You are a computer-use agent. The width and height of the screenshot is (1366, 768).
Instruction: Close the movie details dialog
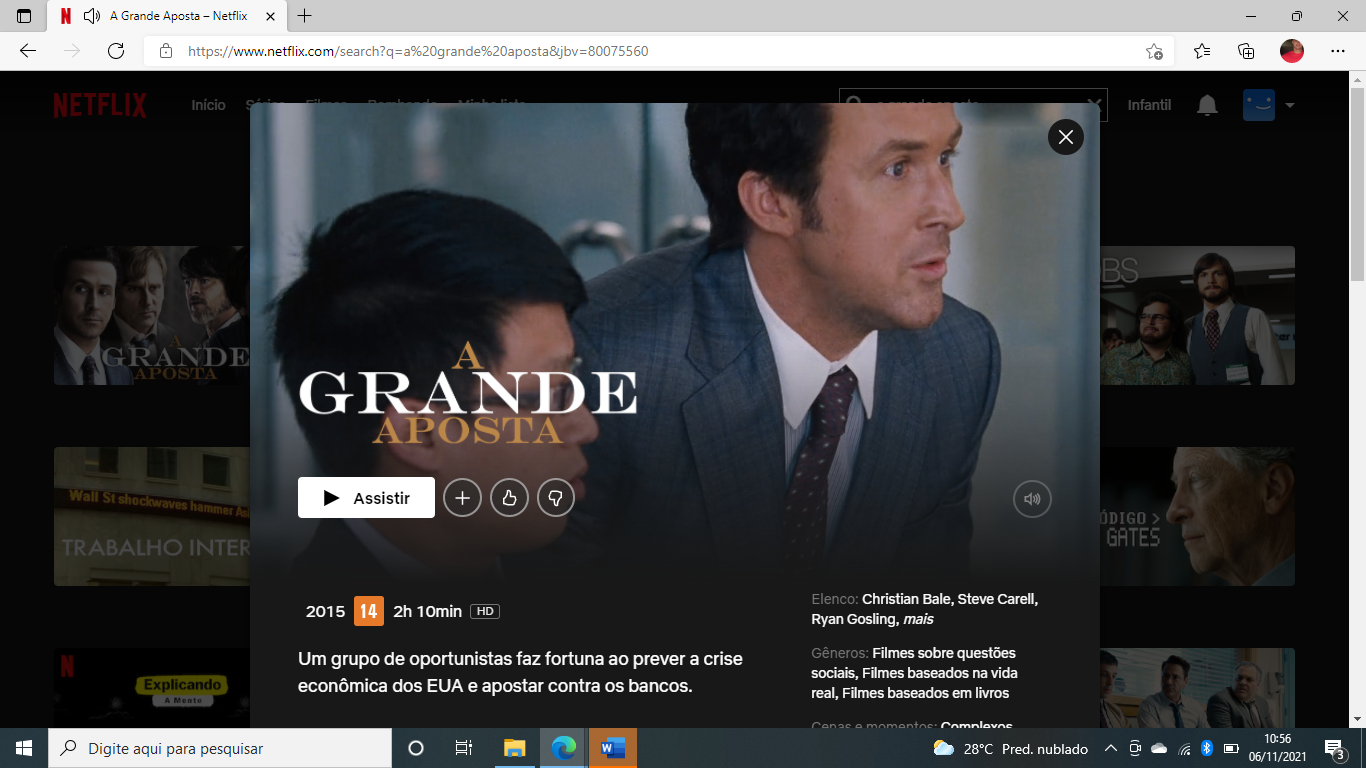(1065, 137)
